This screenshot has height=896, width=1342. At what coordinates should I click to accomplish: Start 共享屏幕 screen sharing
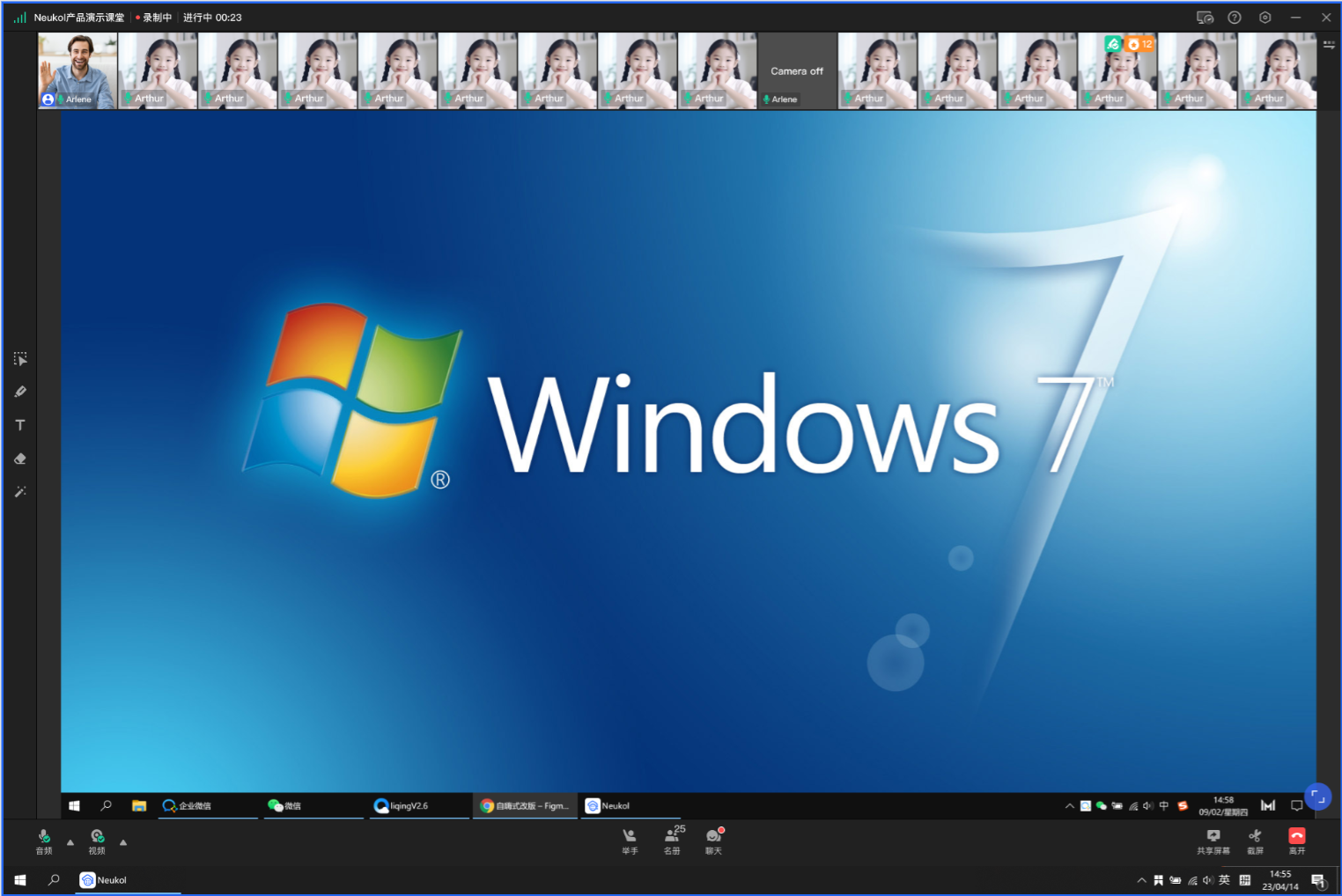tap(1213, 841)
